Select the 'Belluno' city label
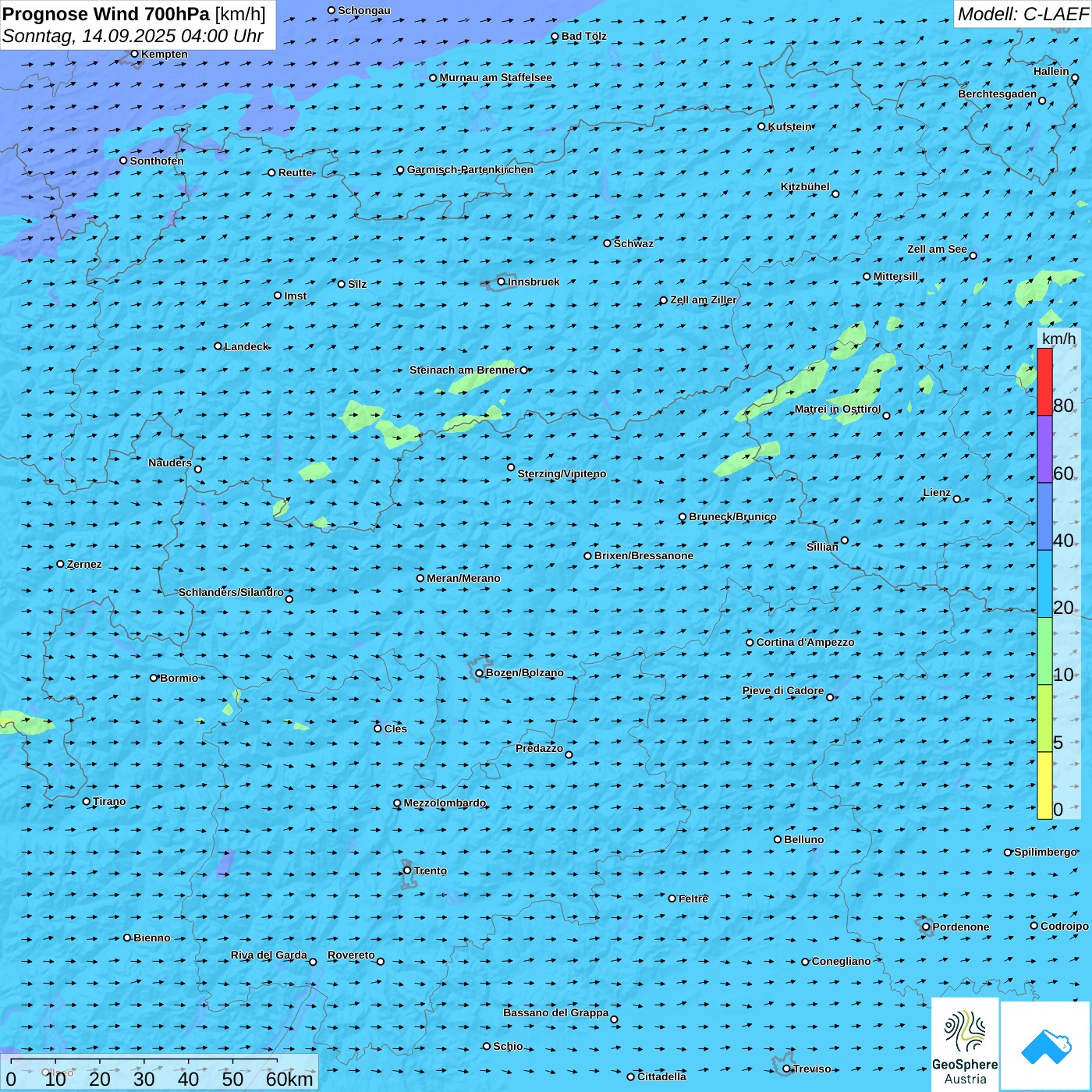The width and height of the screenshot is (1092, 1092). (x=803, y=839)
